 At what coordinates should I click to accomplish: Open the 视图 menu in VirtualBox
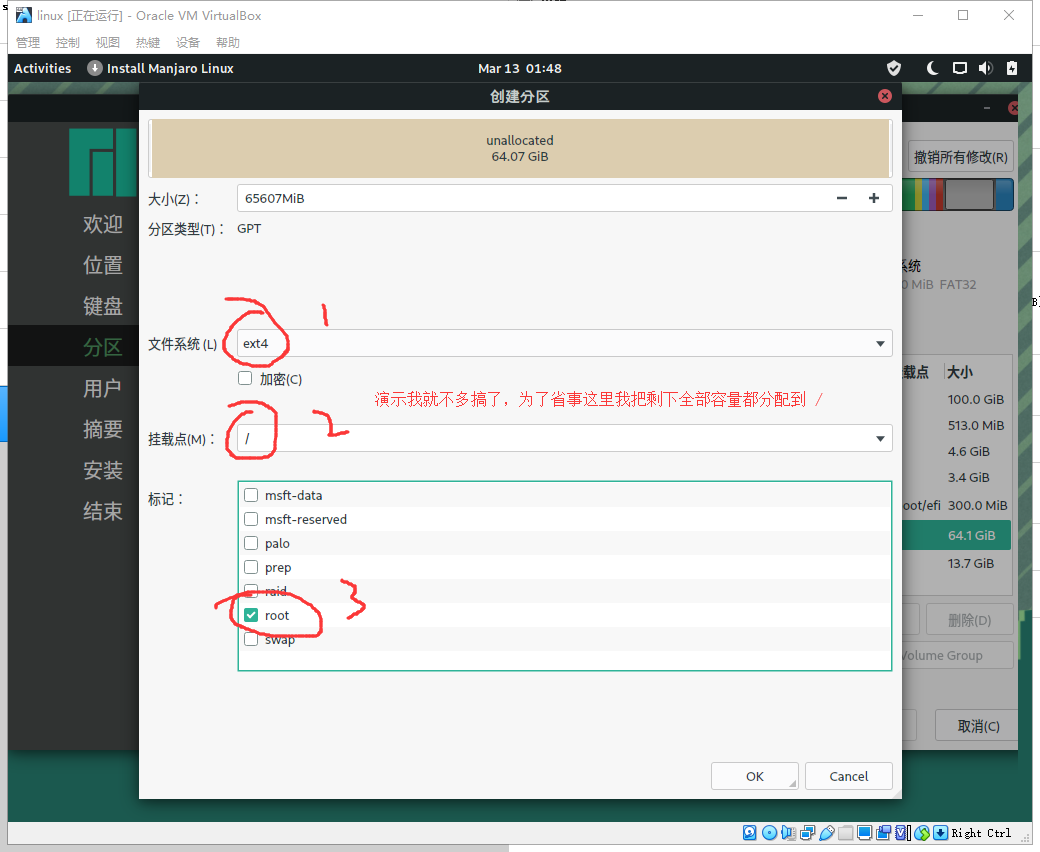(108, 43)
